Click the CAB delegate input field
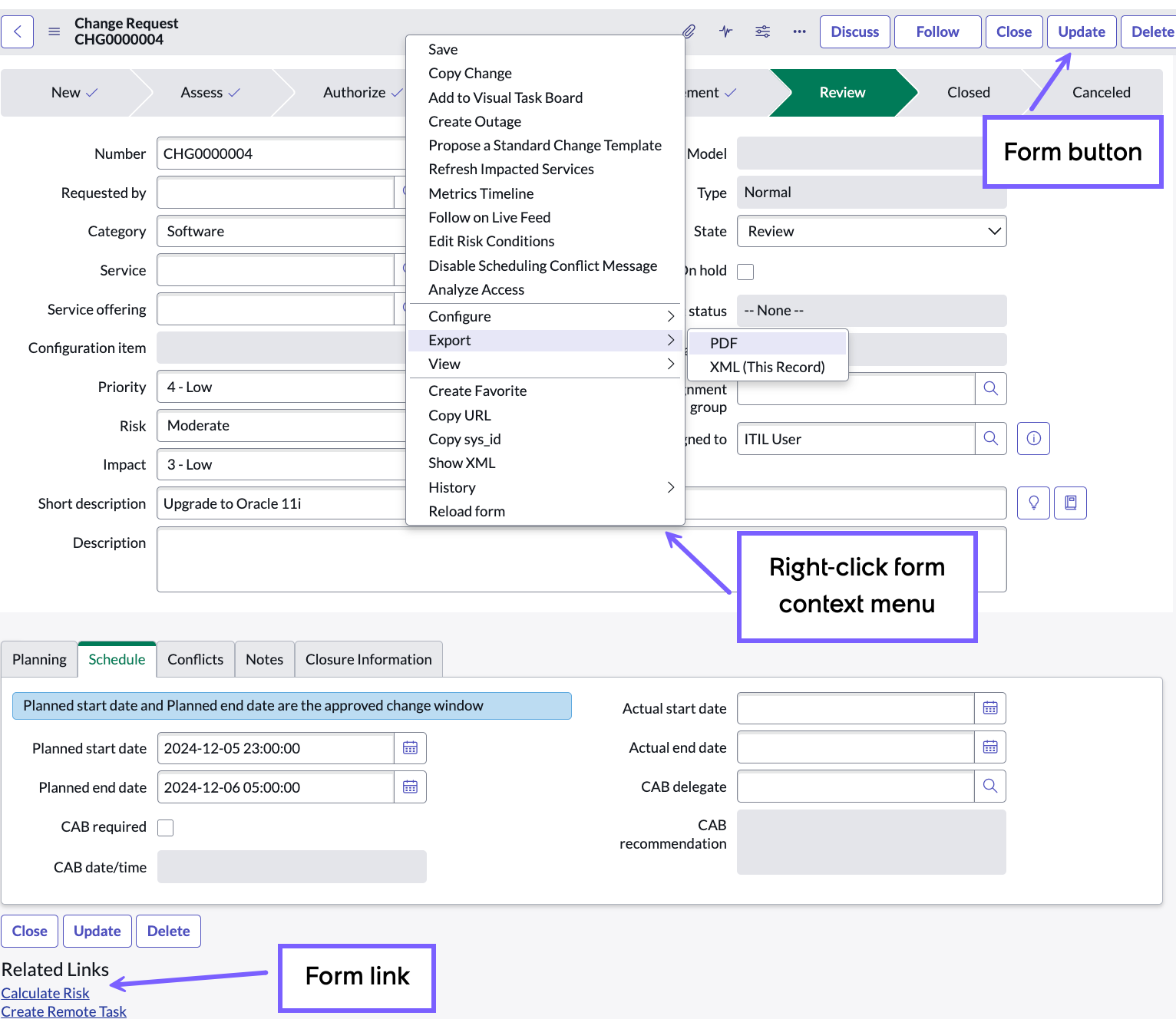Viewport: 1176px width, 1019px height. point(856,787)
